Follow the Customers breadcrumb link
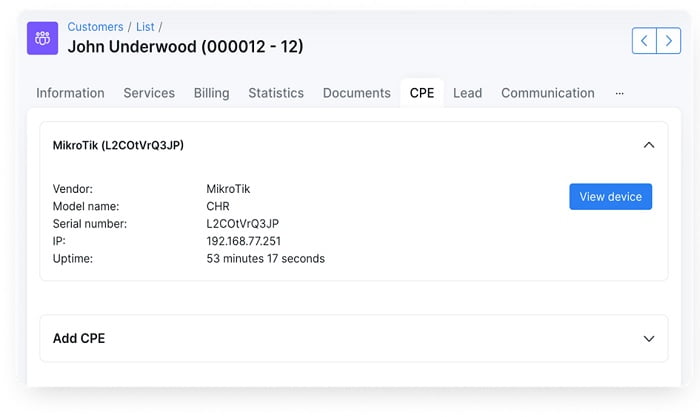This screenshot has height=417, width=700. (x=95, y=27)
